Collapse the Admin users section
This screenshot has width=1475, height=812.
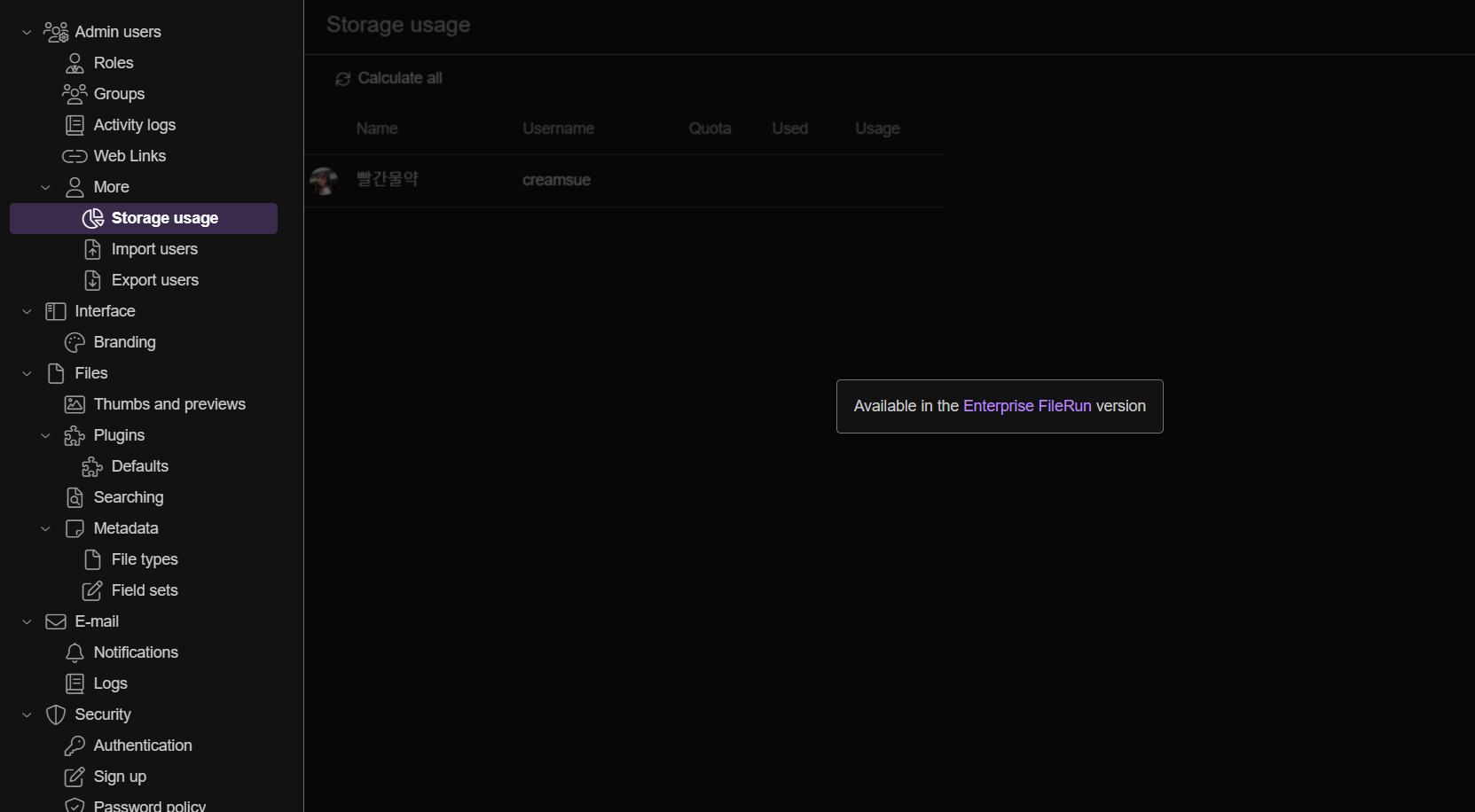click(27, 32)
